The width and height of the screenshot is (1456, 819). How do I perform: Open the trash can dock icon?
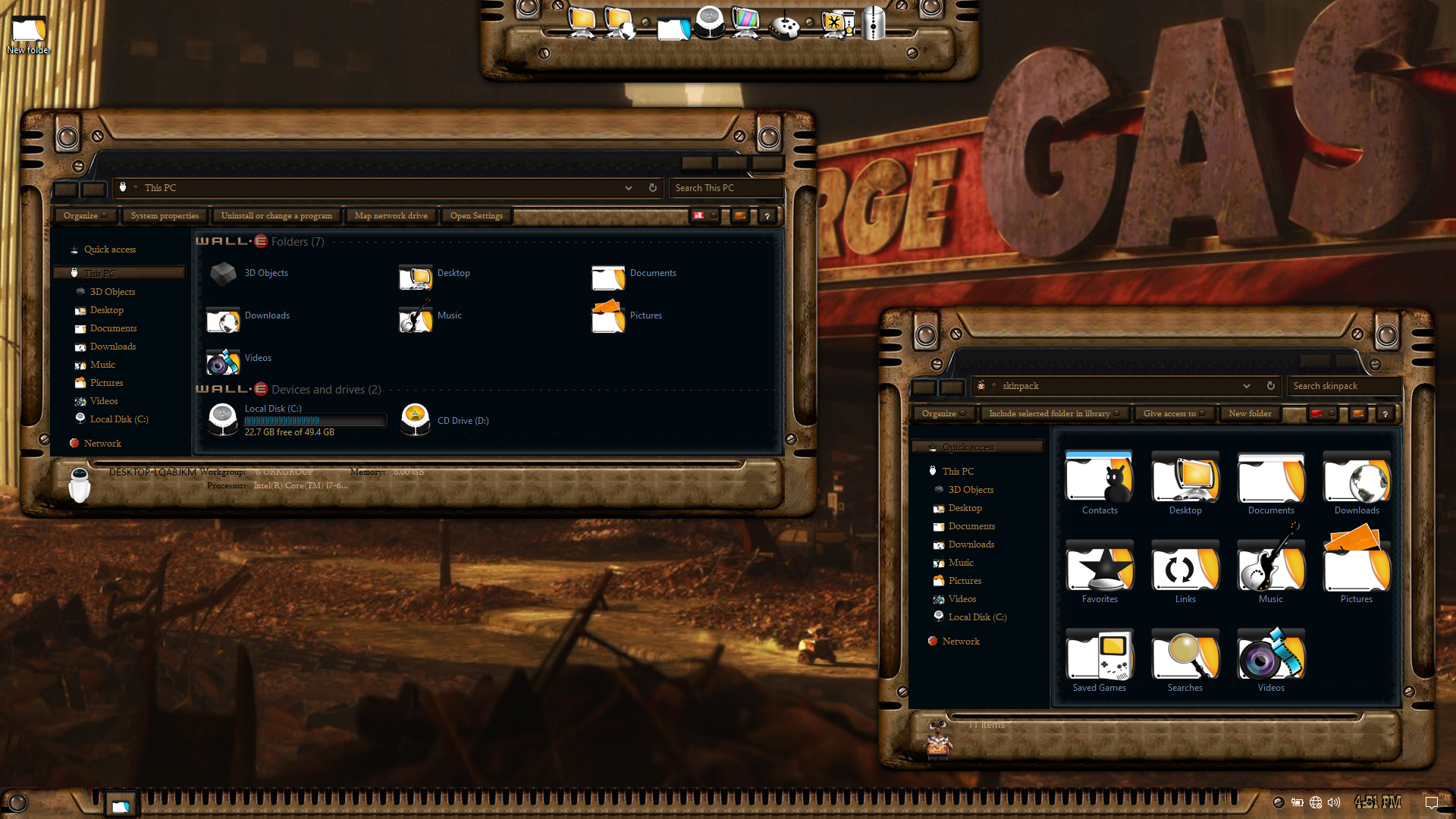pyautogui.click(x=874, y=24)
